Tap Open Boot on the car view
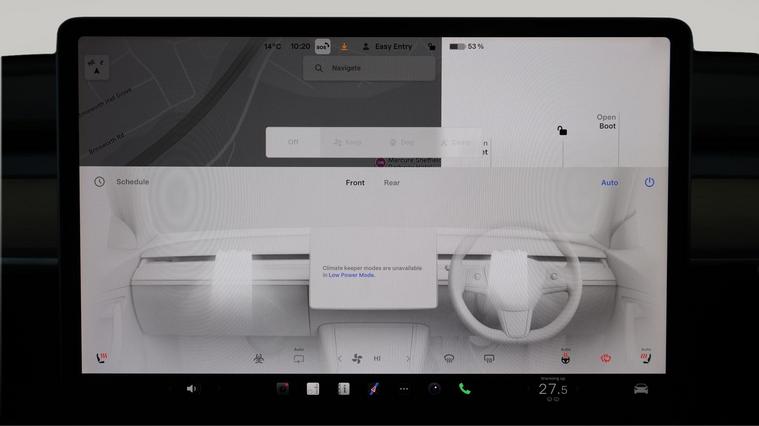This screenshot has width=759, height=426. (x=607, y=122)
